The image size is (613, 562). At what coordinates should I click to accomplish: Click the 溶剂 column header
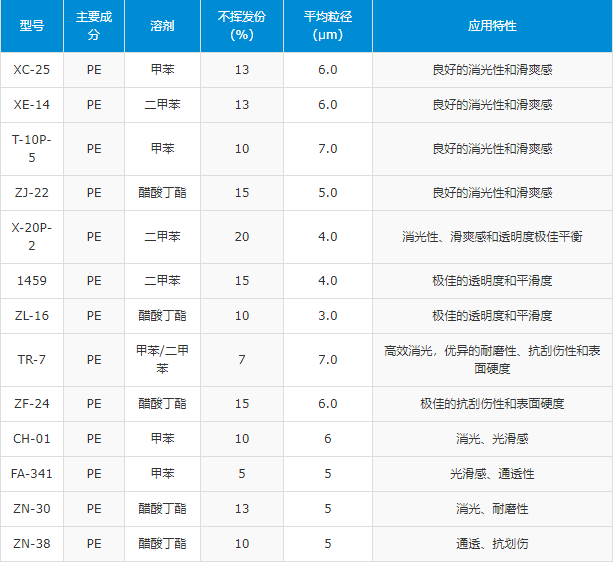(162, 26)
